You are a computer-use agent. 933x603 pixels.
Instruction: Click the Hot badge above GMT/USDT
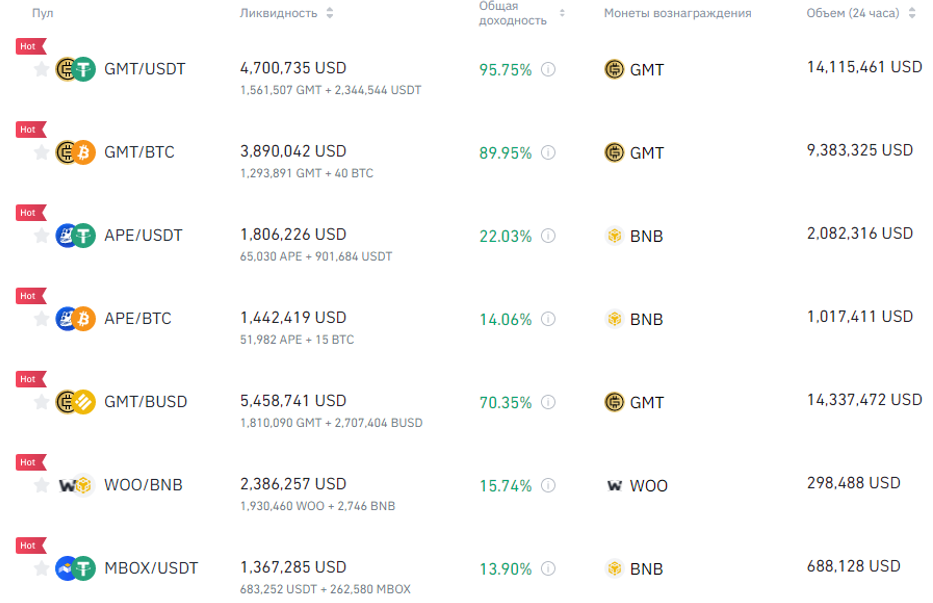click(x=30, y=46)
